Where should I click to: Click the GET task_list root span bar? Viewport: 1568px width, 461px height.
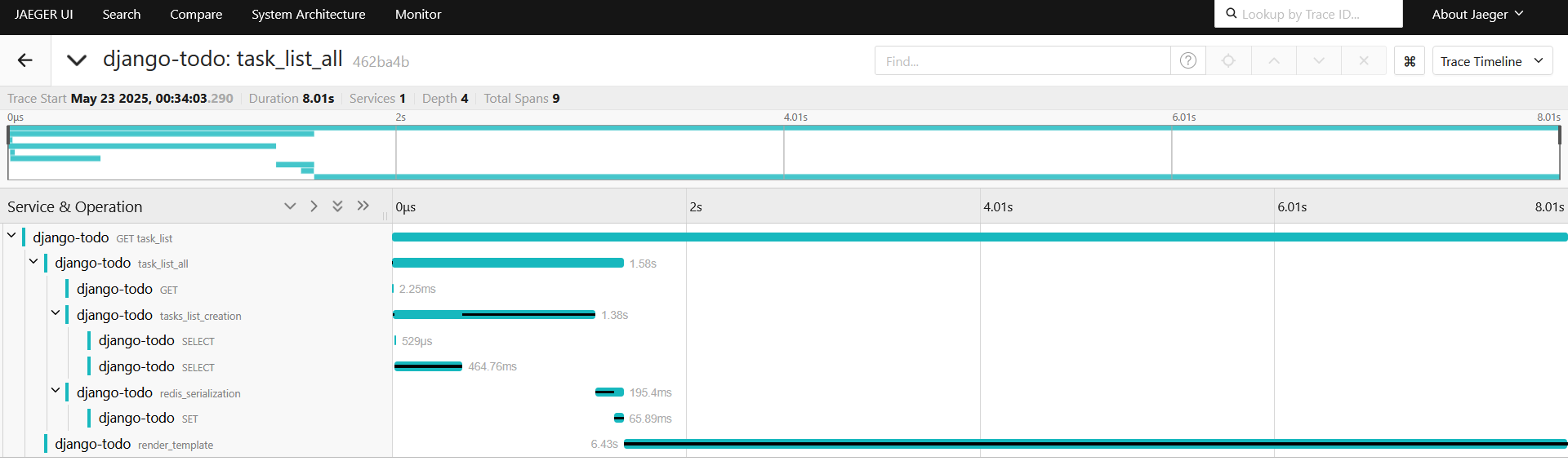tap(980, 237)
